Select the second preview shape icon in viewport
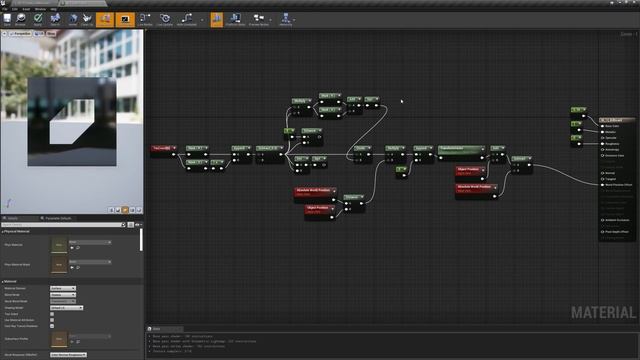The image size is (640, 360). 118,210
